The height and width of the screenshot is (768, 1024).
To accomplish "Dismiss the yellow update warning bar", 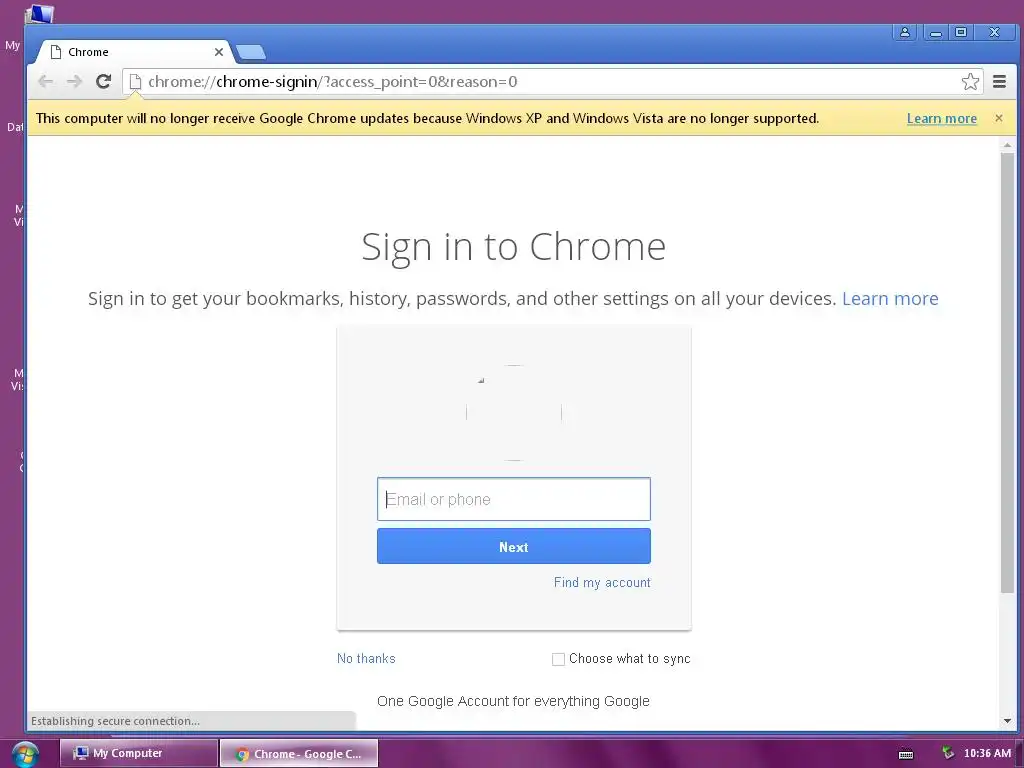I will pos(999,118).
